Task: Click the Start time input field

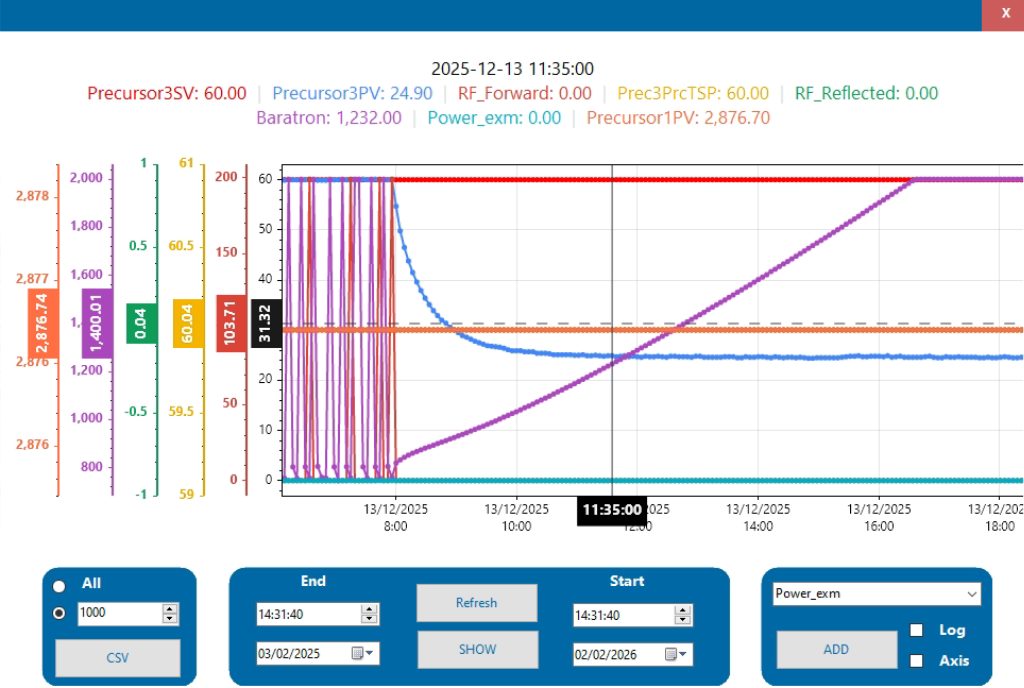Action: tap(624, 615)
